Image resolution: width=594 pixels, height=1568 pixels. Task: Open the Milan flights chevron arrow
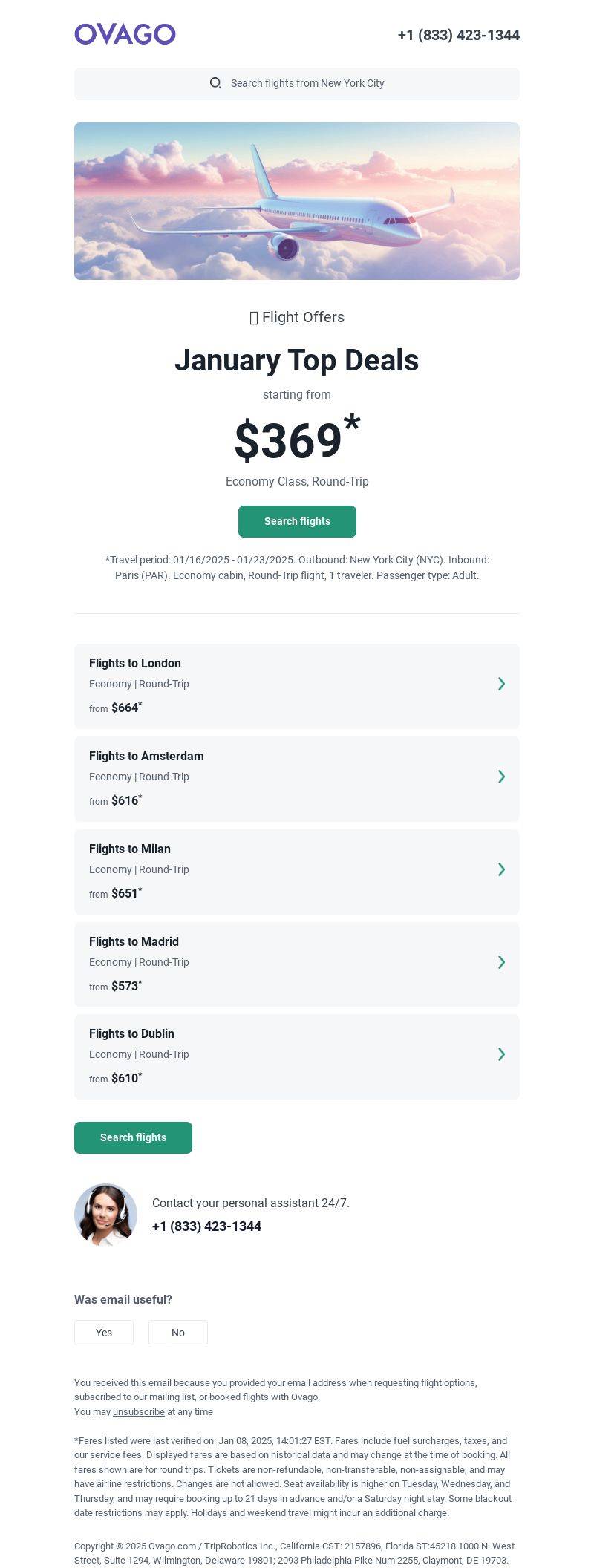tap(501, 869)
